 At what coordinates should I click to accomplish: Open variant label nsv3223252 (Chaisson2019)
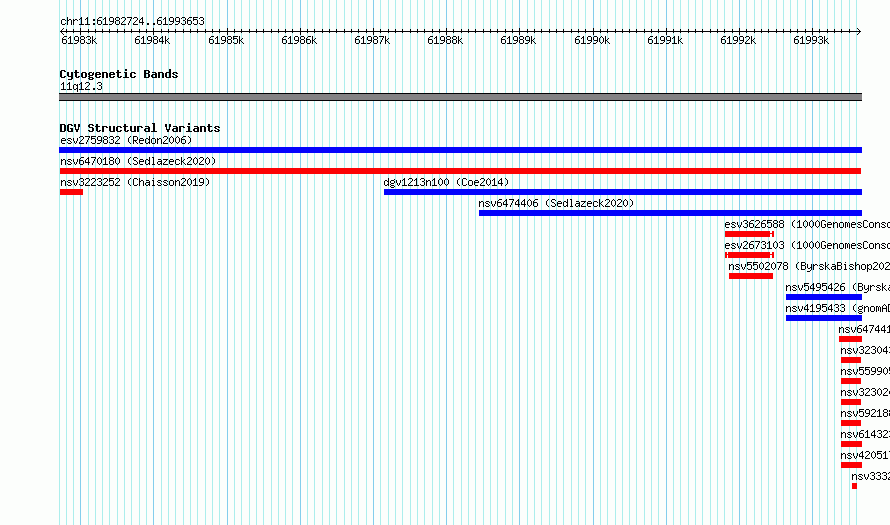click(x=135, y=182)
